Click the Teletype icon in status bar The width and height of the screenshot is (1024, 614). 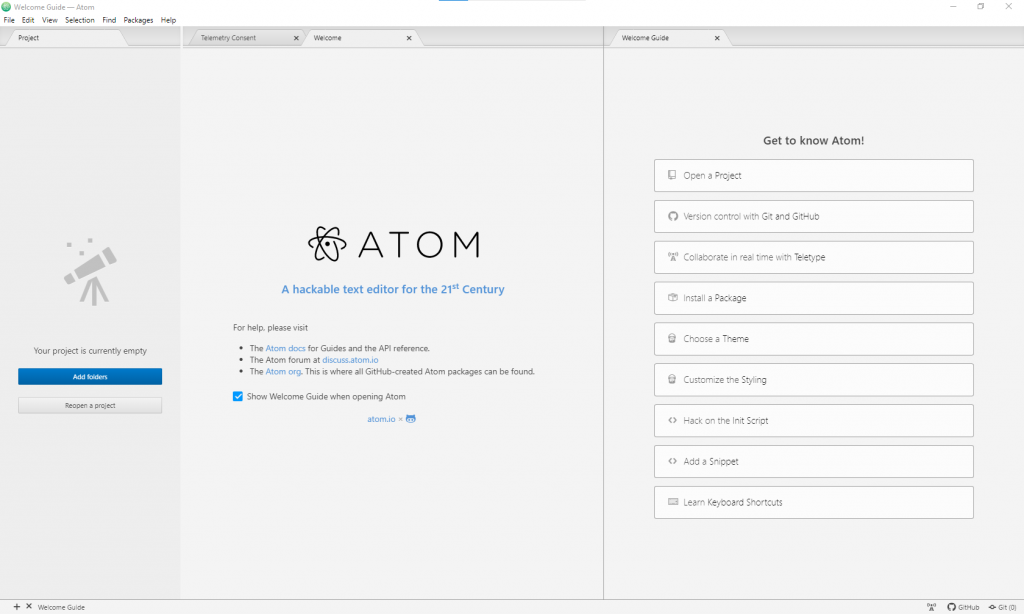coord(931,607)
